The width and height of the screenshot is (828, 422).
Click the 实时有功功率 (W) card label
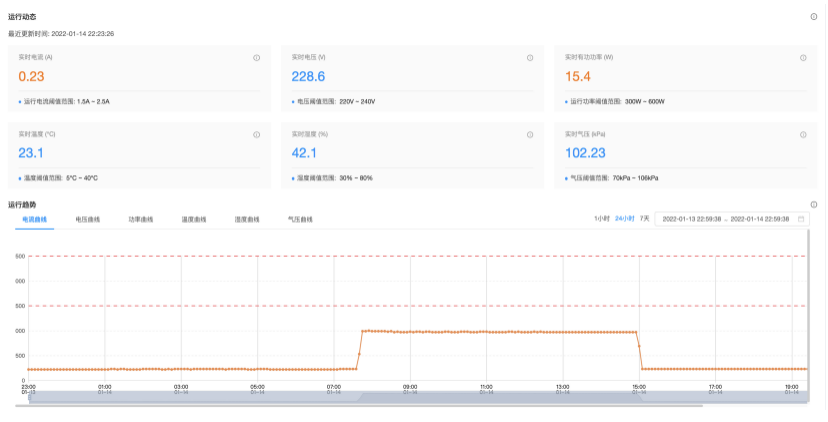[x=589, y=57]
